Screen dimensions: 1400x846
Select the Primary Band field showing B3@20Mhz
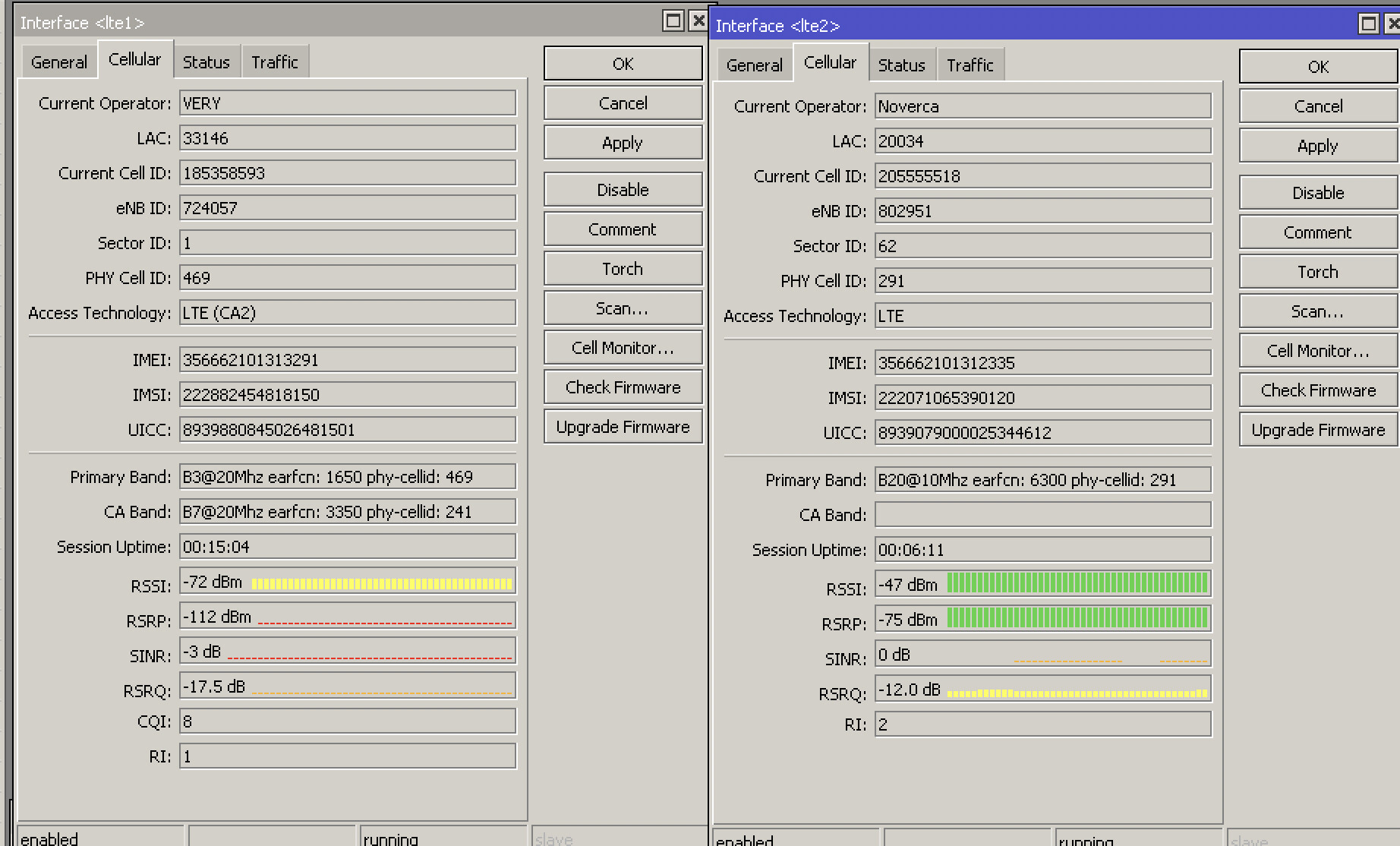coord(346,476)
